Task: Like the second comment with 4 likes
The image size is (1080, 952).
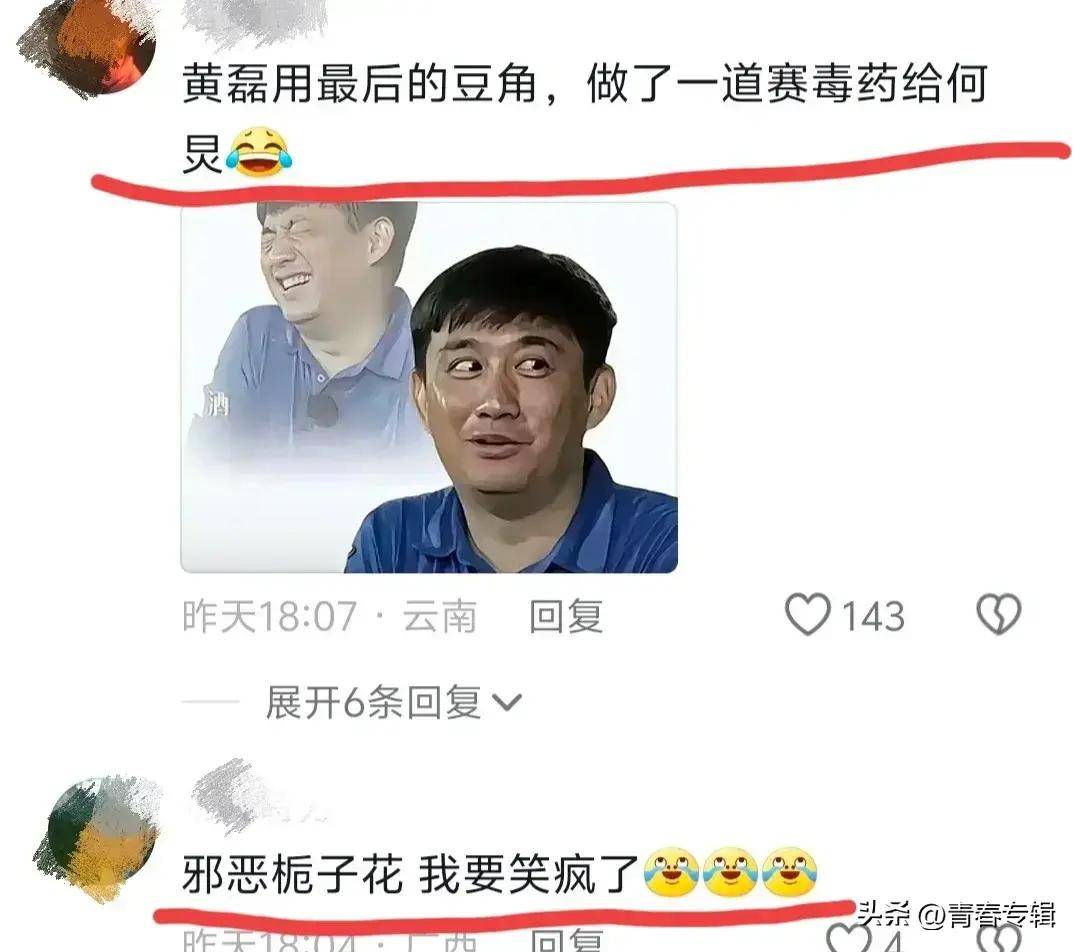Action: (x=847, y=938)
